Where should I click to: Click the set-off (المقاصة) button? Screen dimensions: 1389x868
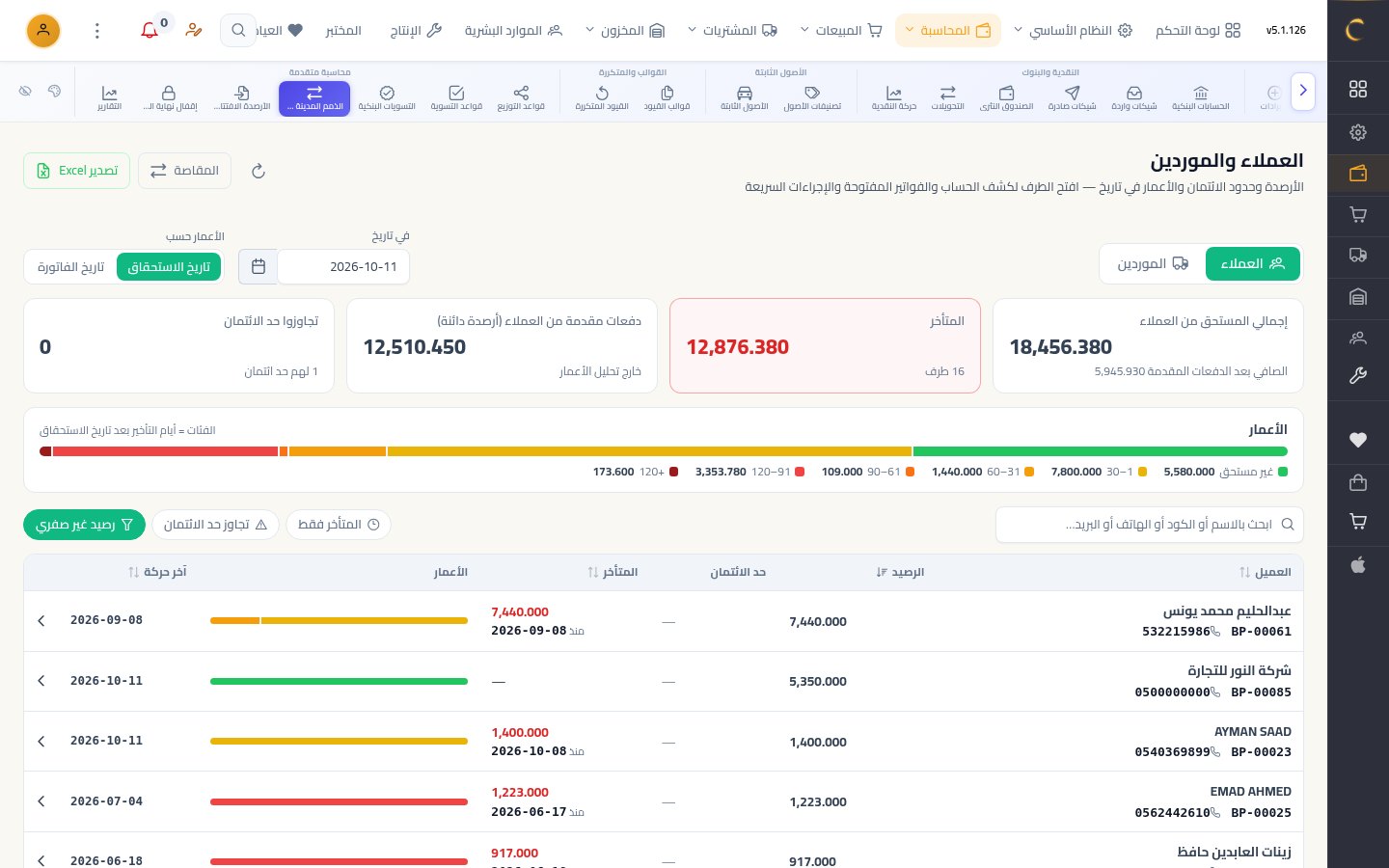coord(184,171)
